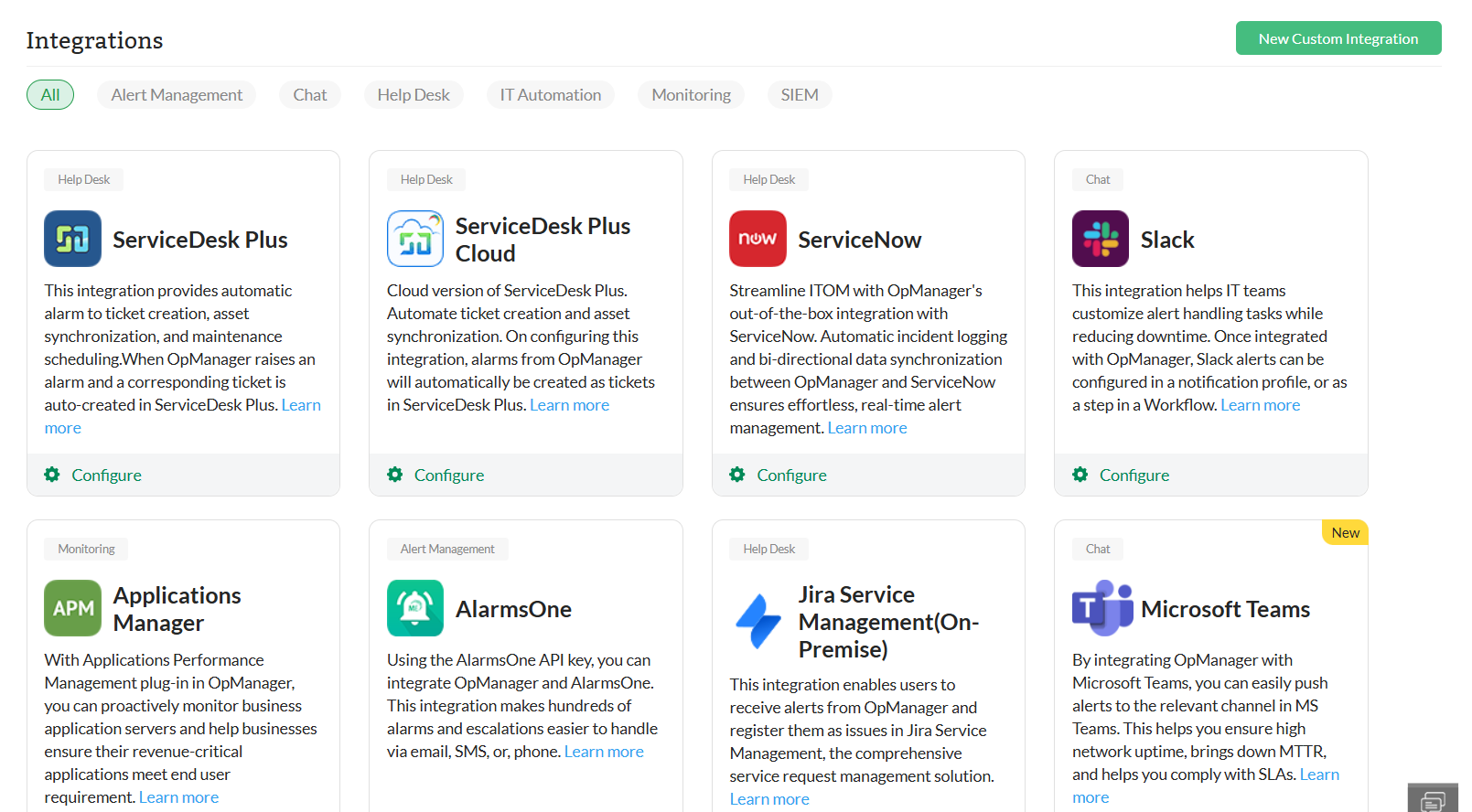Open Learn more link for ServiceNow
This screenshot has height=812, width=1472.
pos(867,428)
